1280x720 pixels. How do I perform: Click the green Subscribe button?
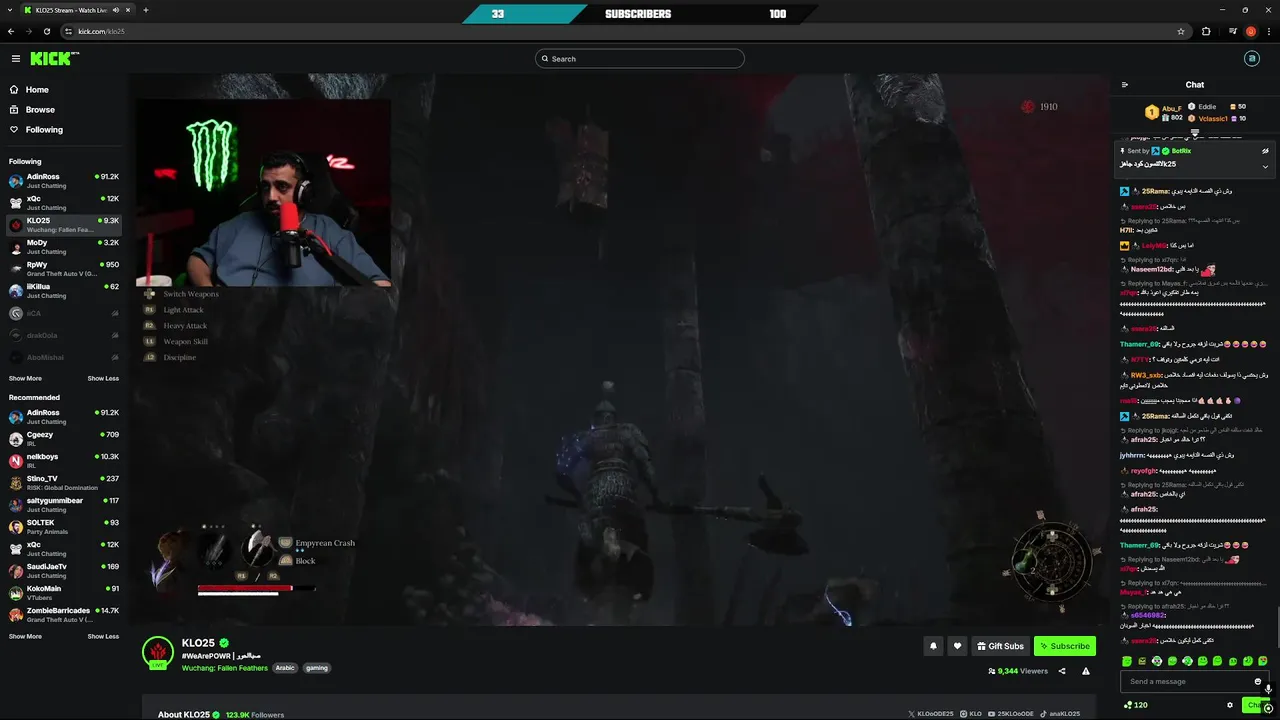[x=1064, y=646]
